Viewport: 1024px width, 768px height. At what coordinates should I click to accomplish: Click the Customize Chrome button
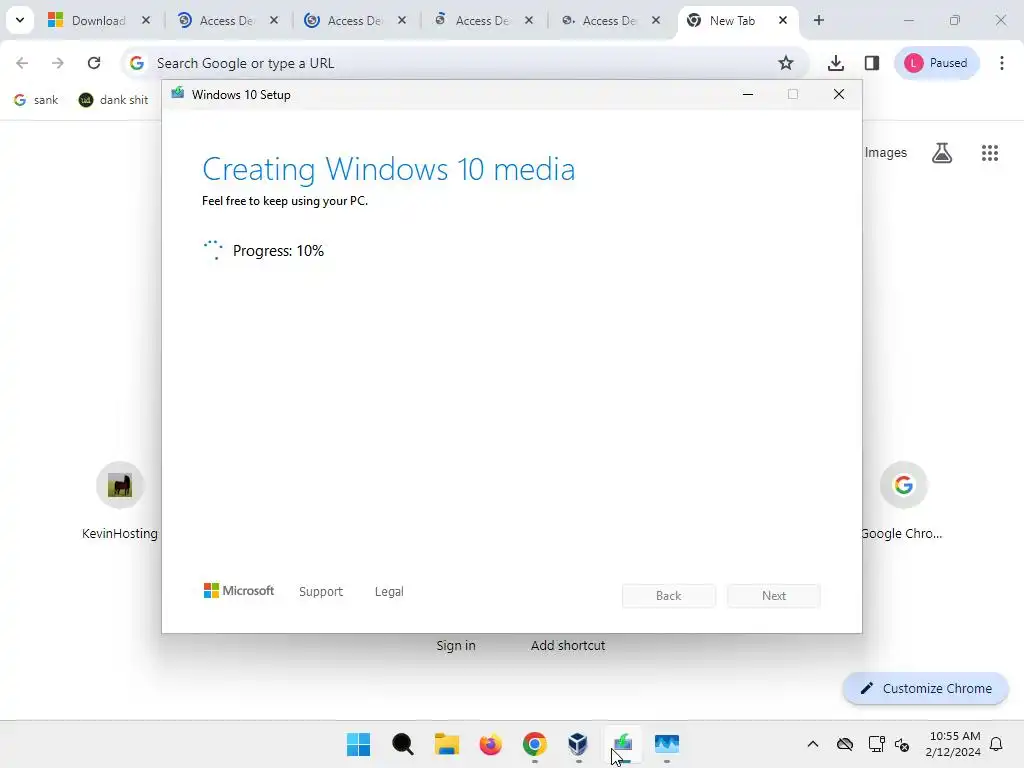[x=925, y=688]
